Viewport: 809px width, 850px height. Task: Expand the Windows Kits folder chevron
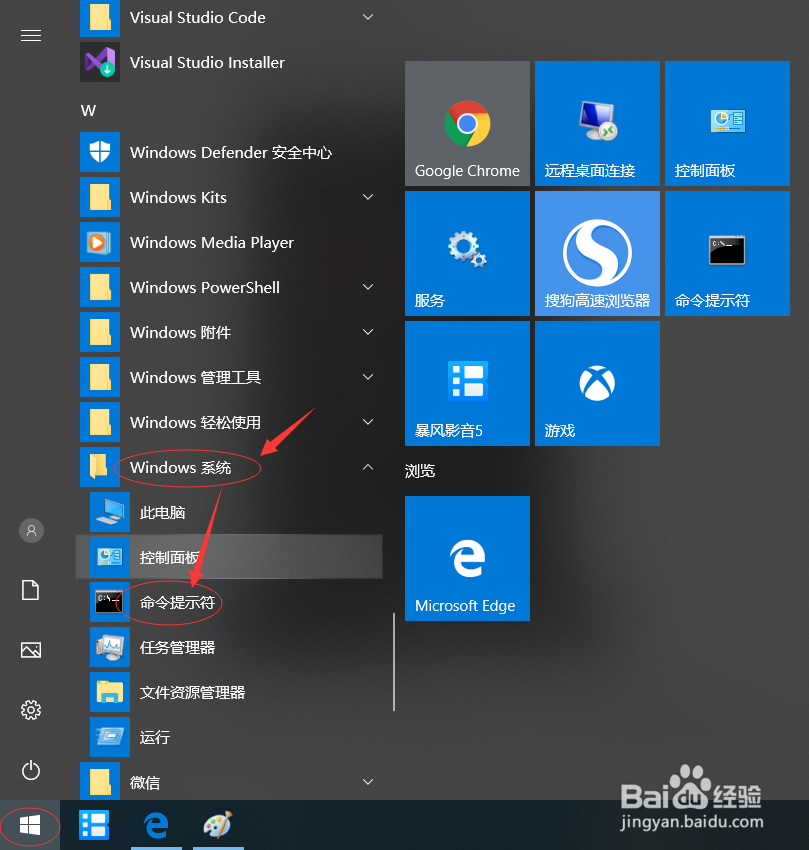[368, 197]
